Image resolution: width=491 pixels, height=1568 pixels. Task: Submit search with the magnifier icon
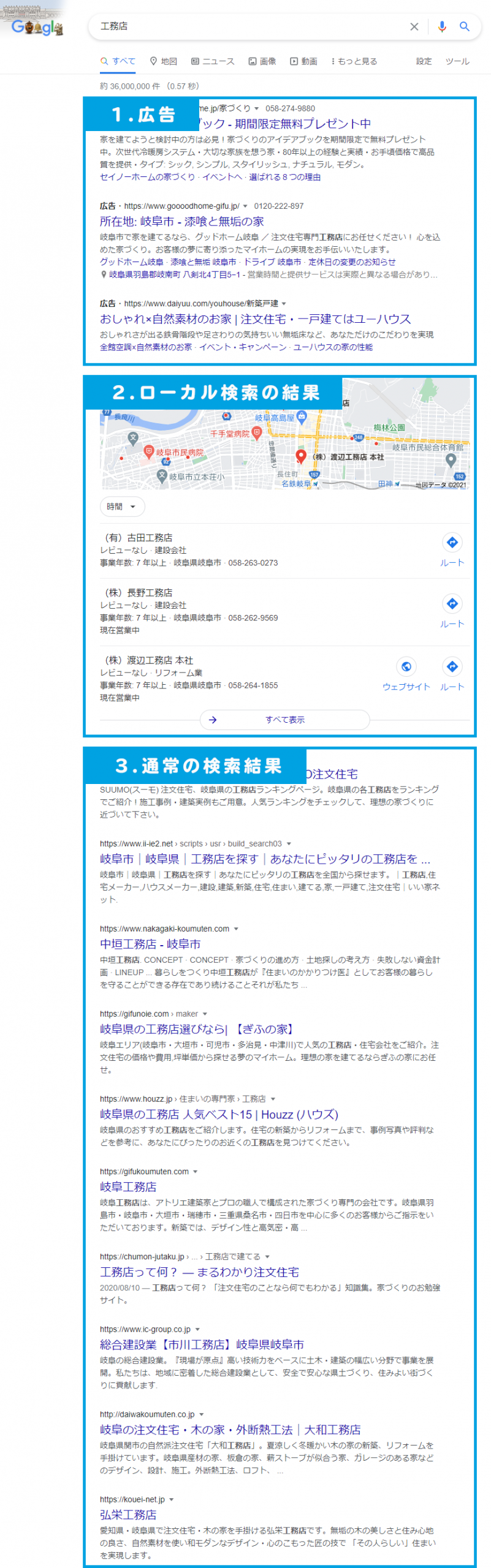(465, 26)
